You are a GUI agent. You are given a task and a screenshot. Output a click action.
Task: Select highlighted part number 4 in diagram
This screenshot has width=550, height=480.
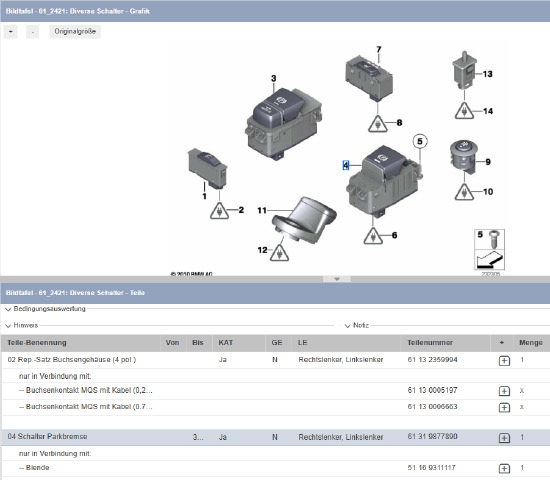[x=346, y=165]
